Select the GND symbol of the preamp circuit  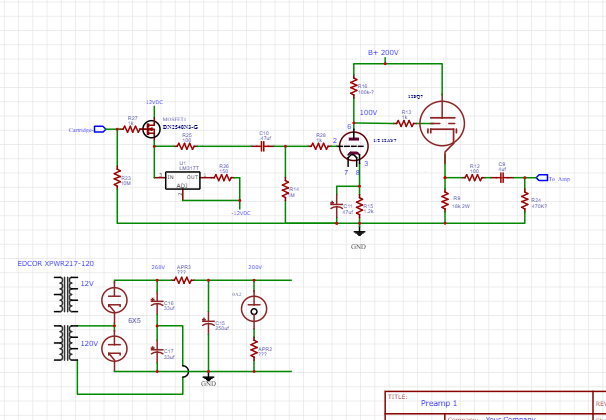(x=359, y=232)
